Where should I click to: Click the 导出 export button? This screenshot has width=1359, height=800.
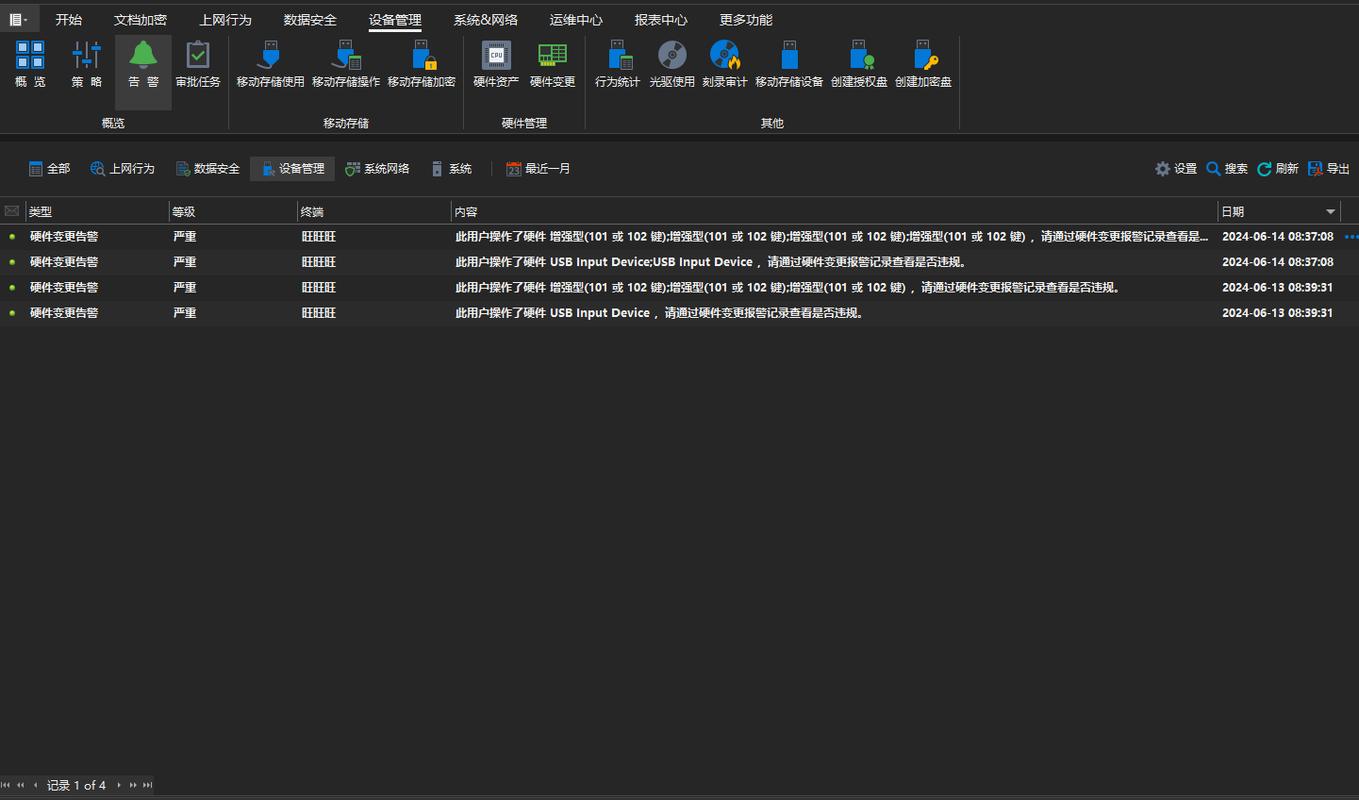(x=1329, y=169)
